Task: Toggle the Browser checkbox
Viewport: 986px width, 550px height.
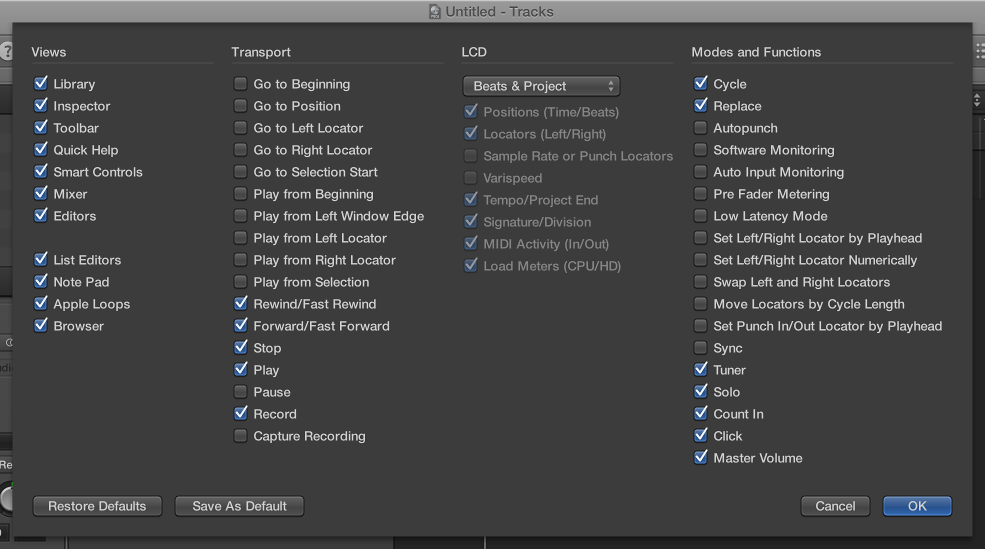Action: click(x=41, y=326)
